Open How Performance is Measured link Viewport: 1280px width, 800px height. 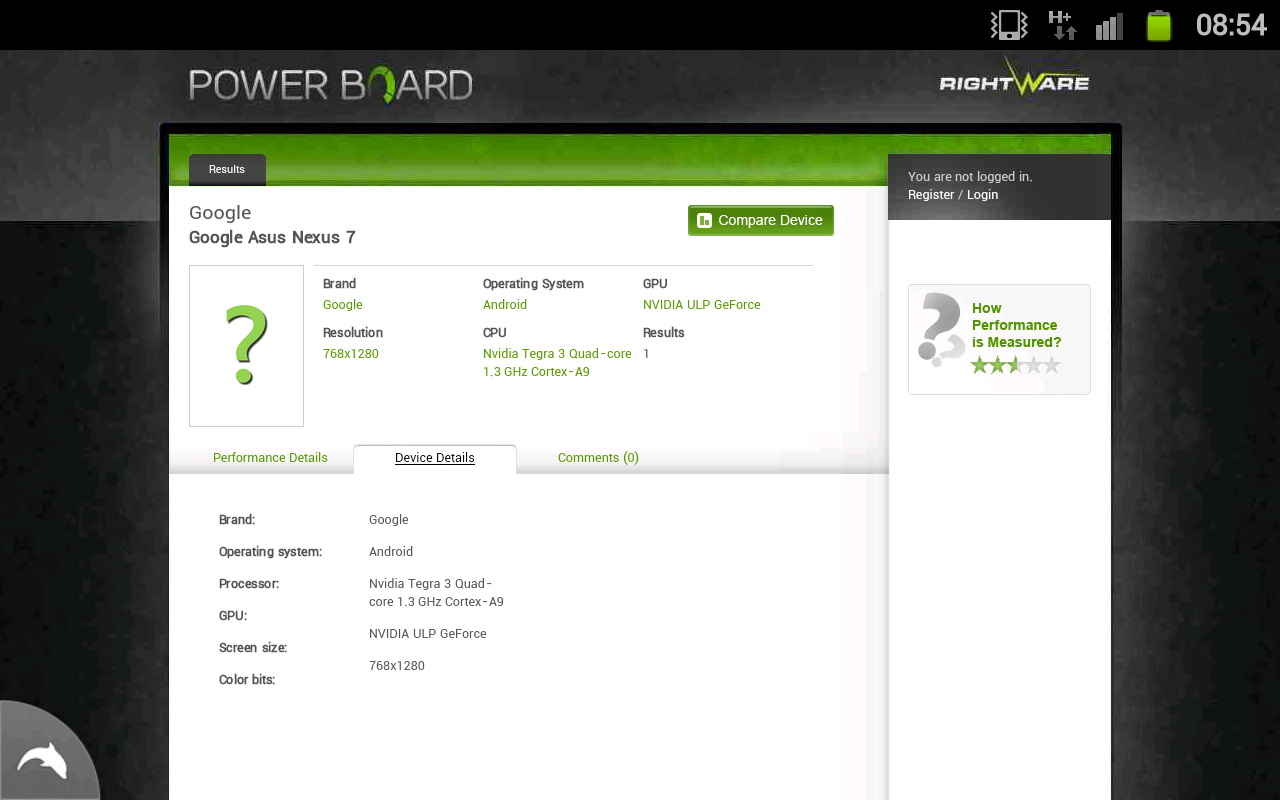(x=1016, y=325)
